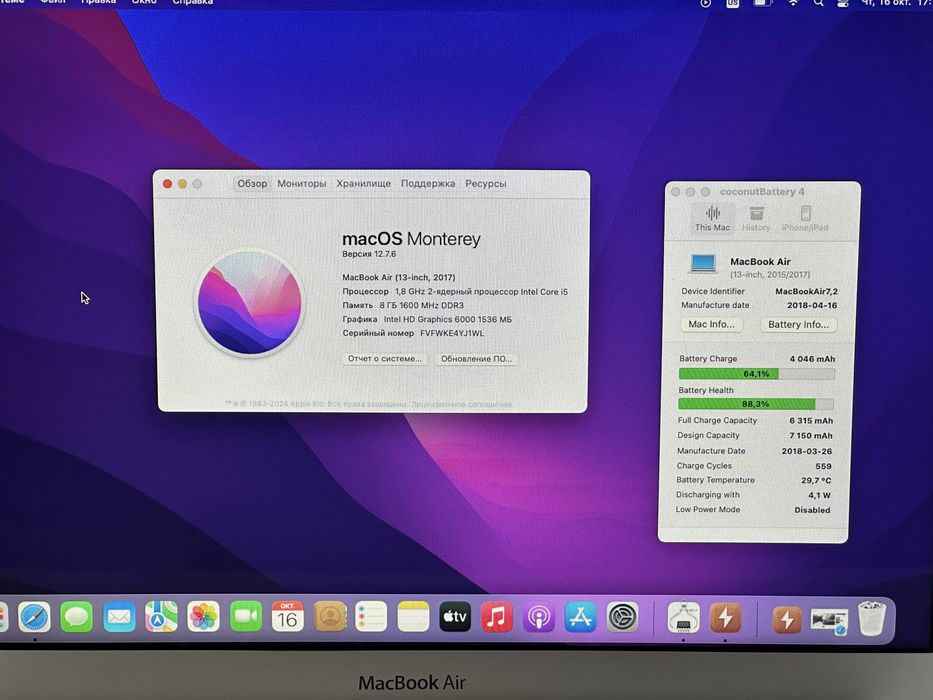Open FaceTime from the Dock
933x700 pixels.
tap(245, 617)
